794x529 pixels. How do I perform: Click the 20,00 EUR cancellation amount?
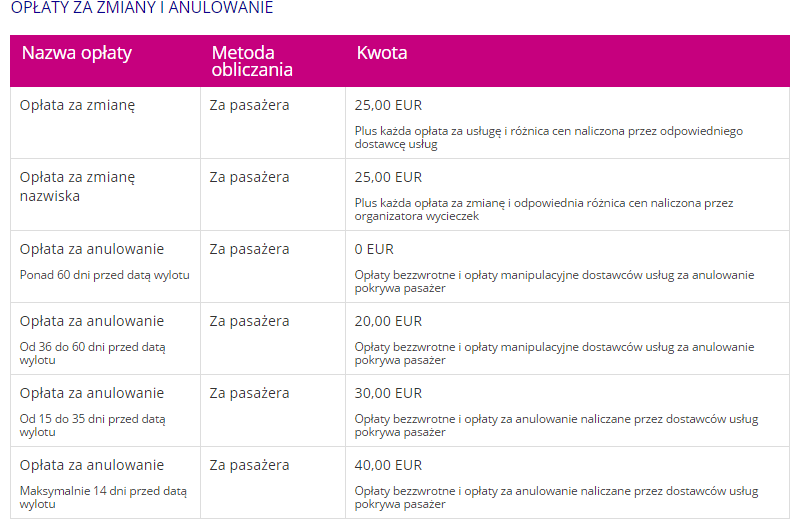(388, 321)
